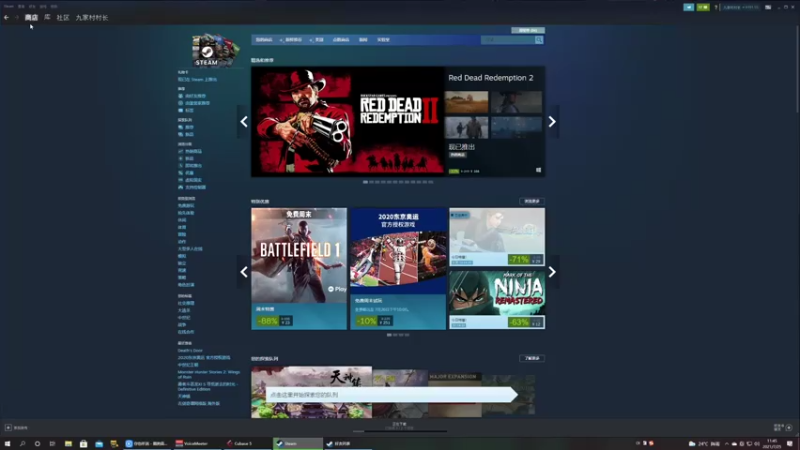
Task: Click the Steam menu in the title bar
Action: (9, 6)
